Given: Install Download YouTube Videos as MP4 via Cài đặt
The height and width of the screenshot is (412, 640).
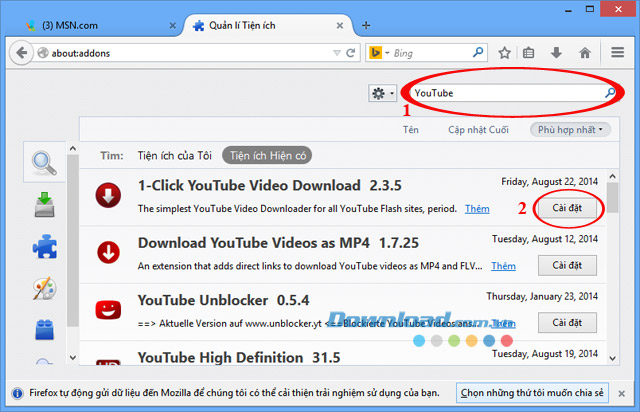Looking at the screenshot, I should click(567, 265).
